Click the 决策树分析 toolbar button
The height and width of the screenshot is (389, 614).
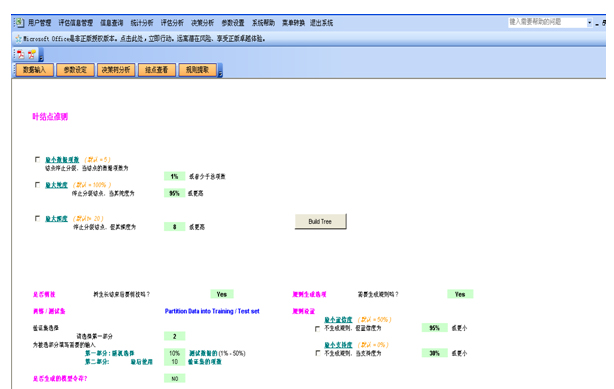click(x=116, y=70)
